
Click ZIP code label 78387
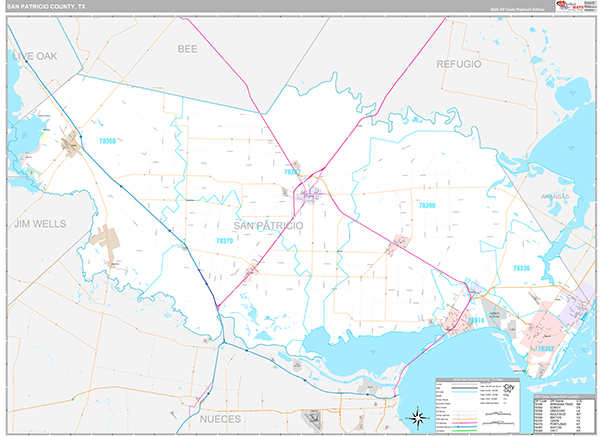pos(292,172)
